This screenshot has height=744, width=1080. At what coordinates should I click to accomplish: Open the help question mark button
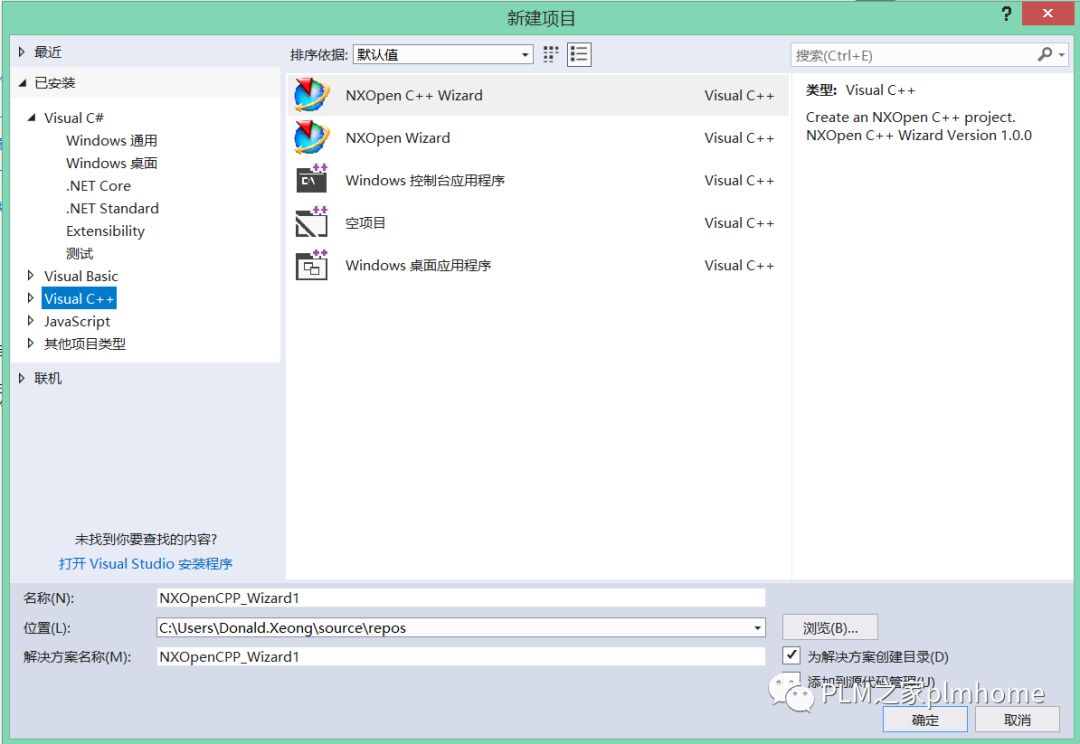click(1006, 13)
